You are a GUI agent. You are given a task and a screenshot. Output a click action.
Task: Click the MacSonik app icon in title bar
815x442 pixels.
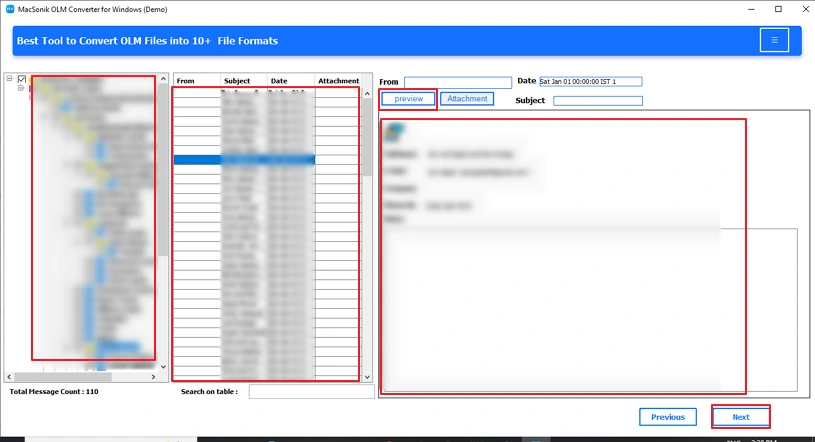click(x=9, y=9)
